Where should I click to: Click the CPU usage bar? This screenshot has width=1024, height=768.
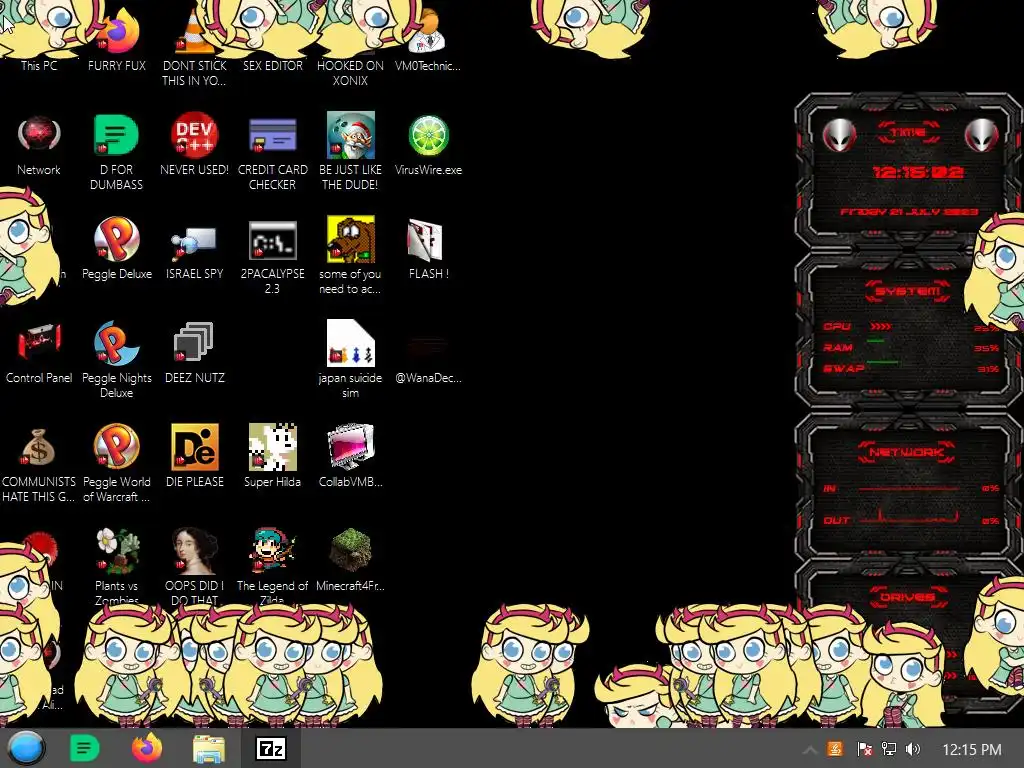coord(880,326)
